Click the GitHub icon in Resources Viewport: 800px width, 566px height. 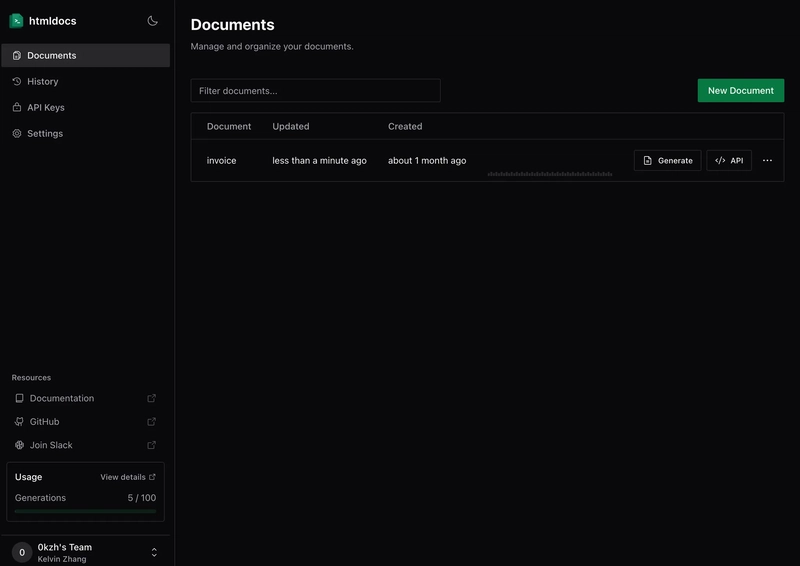(x=19, y=422)
